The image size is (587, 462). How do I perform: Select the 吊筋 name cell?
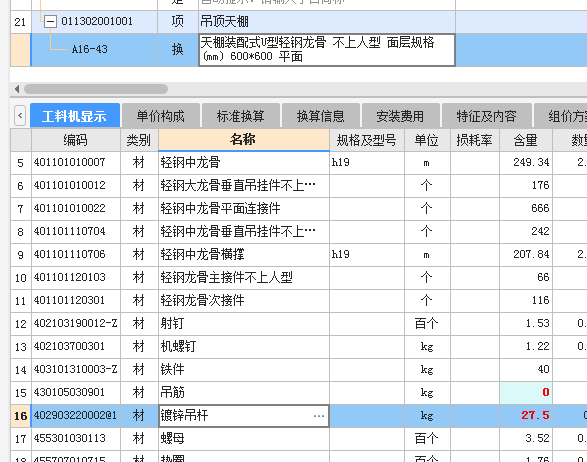[244, 393]
